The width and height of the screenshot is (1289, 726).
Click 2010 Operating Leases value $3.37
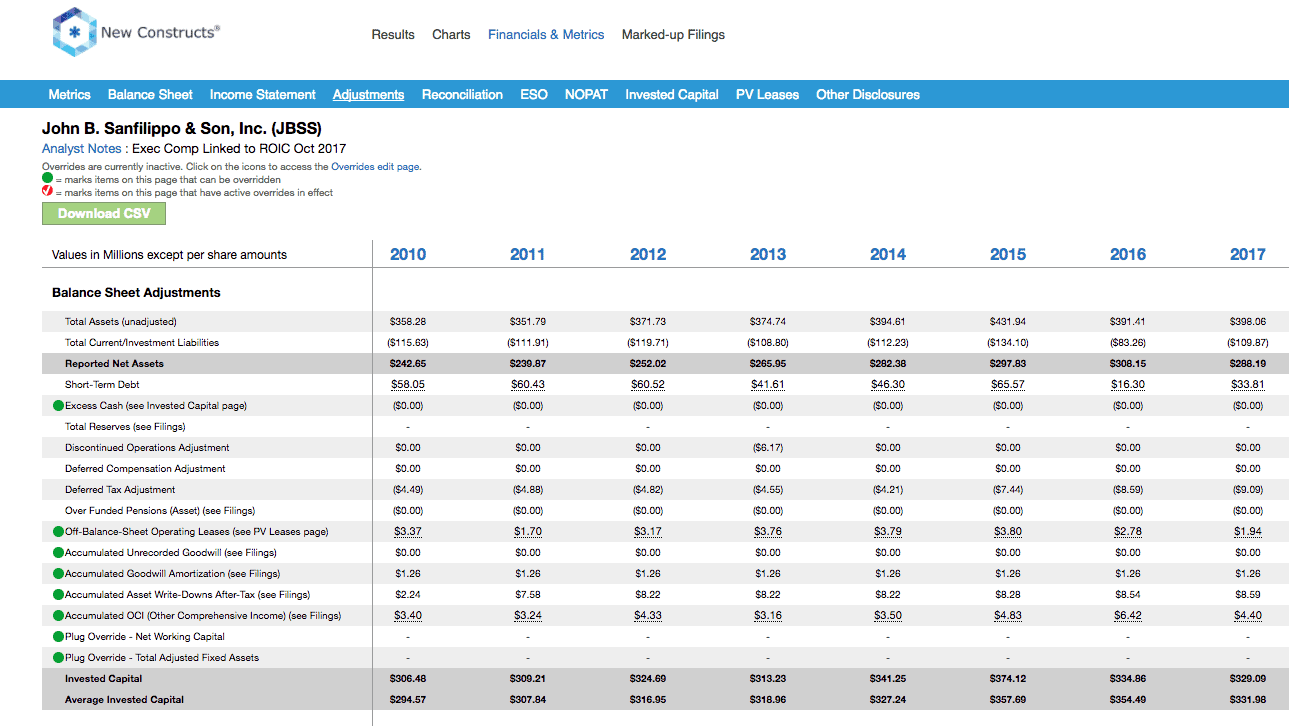(x=408, y=532)
